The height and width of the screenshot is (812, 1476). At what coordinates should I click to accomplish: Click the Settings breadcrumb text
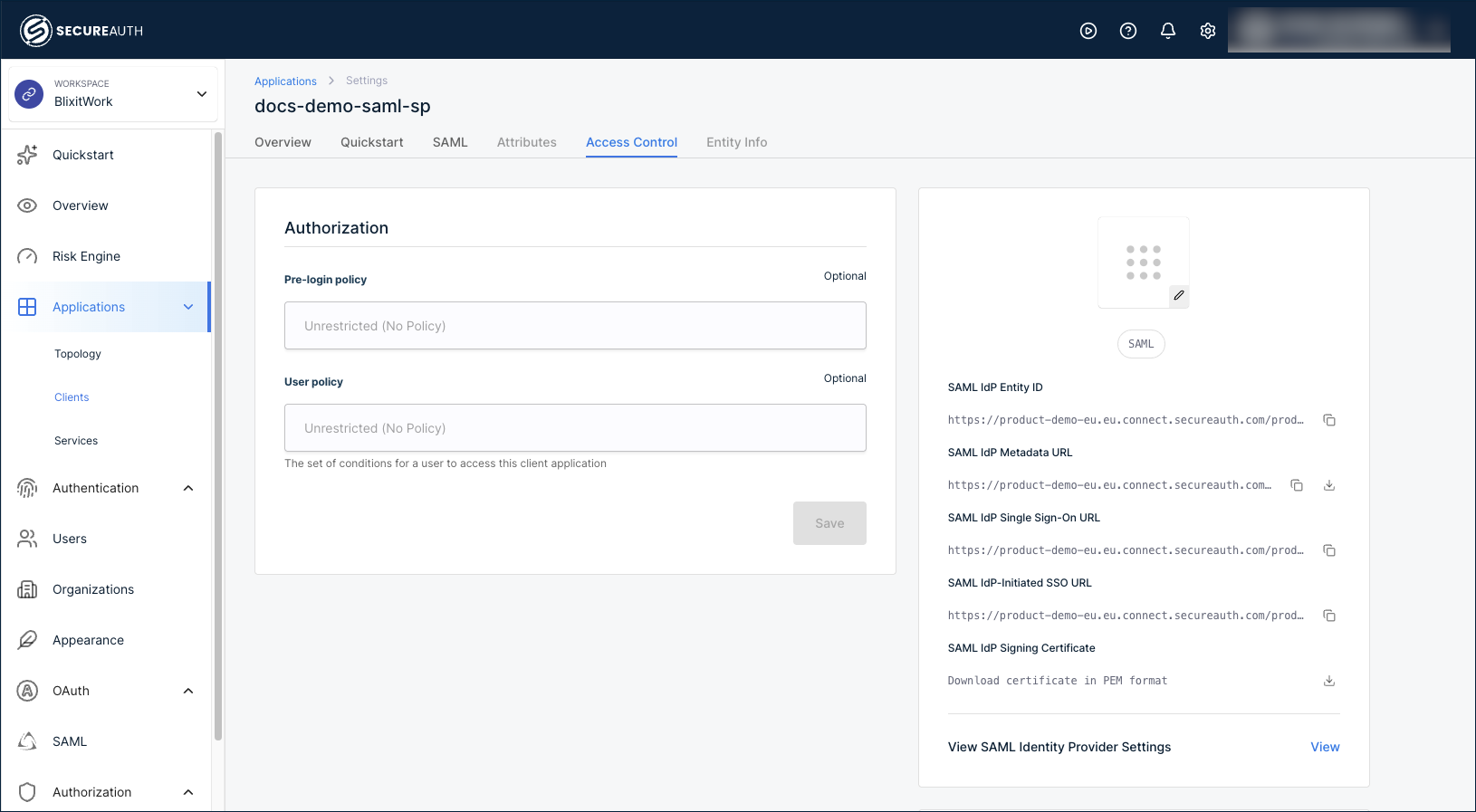coord(367,81)
